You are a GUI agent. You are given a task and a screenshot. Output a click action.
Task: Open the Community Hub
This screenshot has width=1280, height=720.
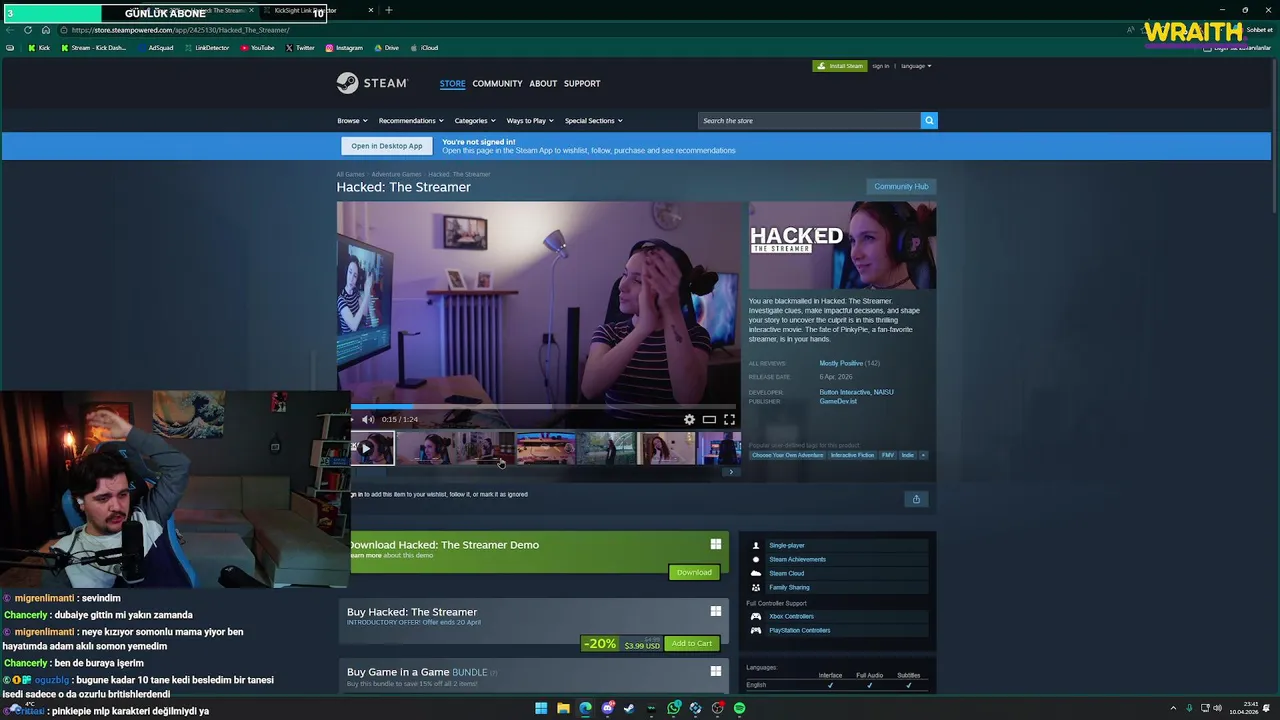point(901,186)
